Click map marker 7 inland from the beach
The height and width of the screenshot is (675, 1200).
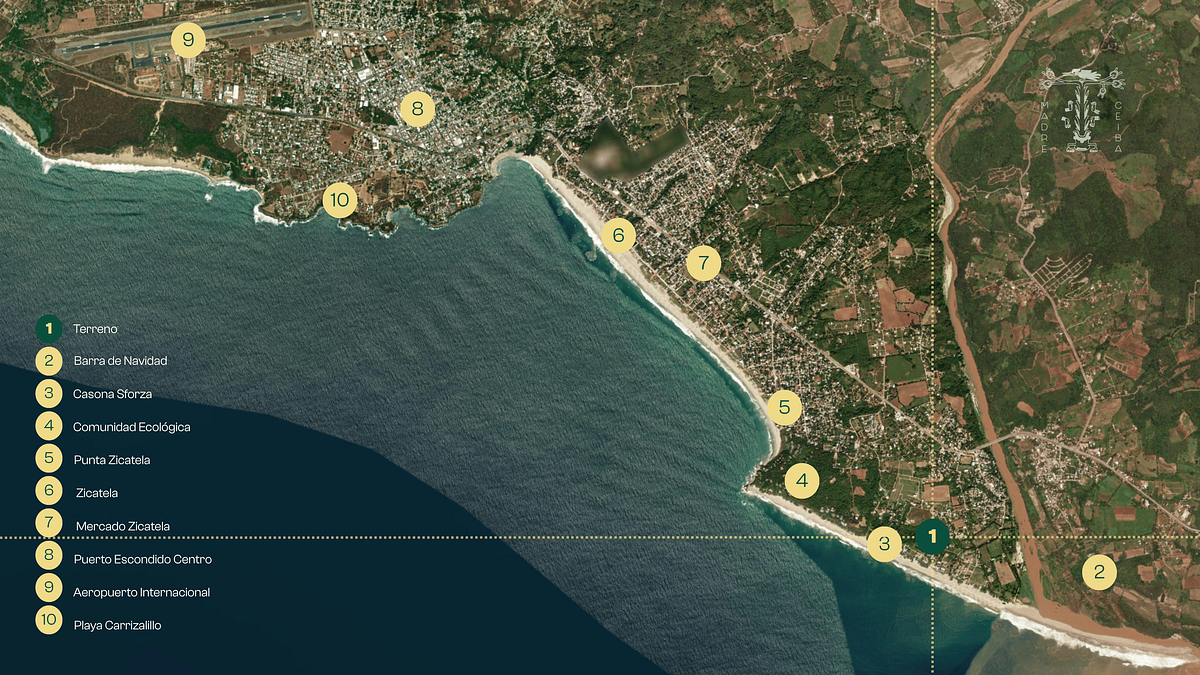pos(703,264)
